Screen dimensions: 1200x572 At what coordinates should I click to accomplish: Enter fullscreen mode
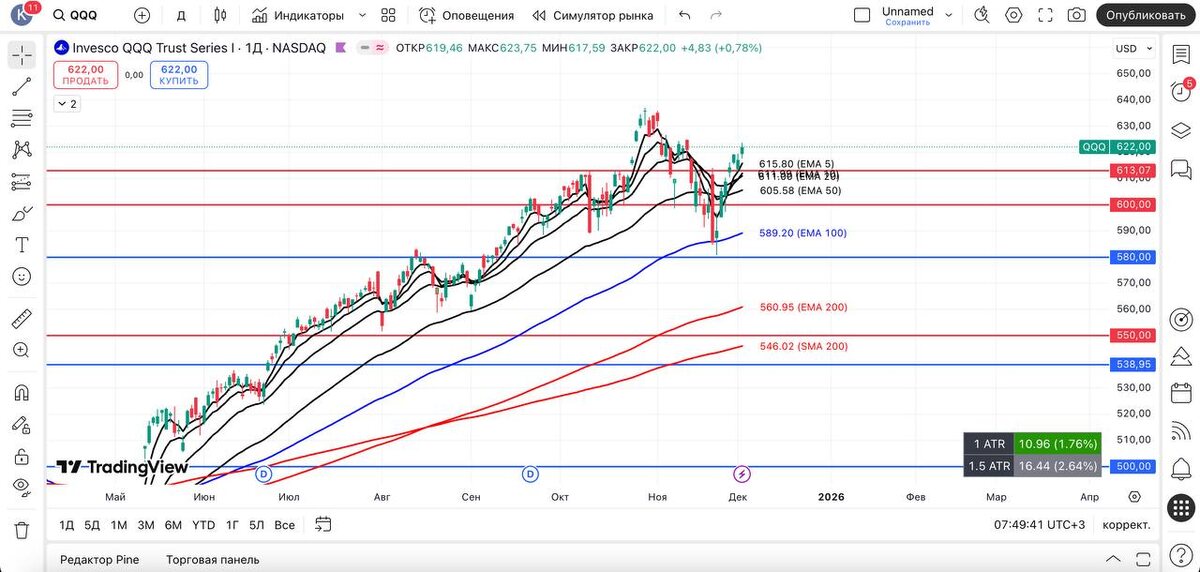tap(1046, 15)
